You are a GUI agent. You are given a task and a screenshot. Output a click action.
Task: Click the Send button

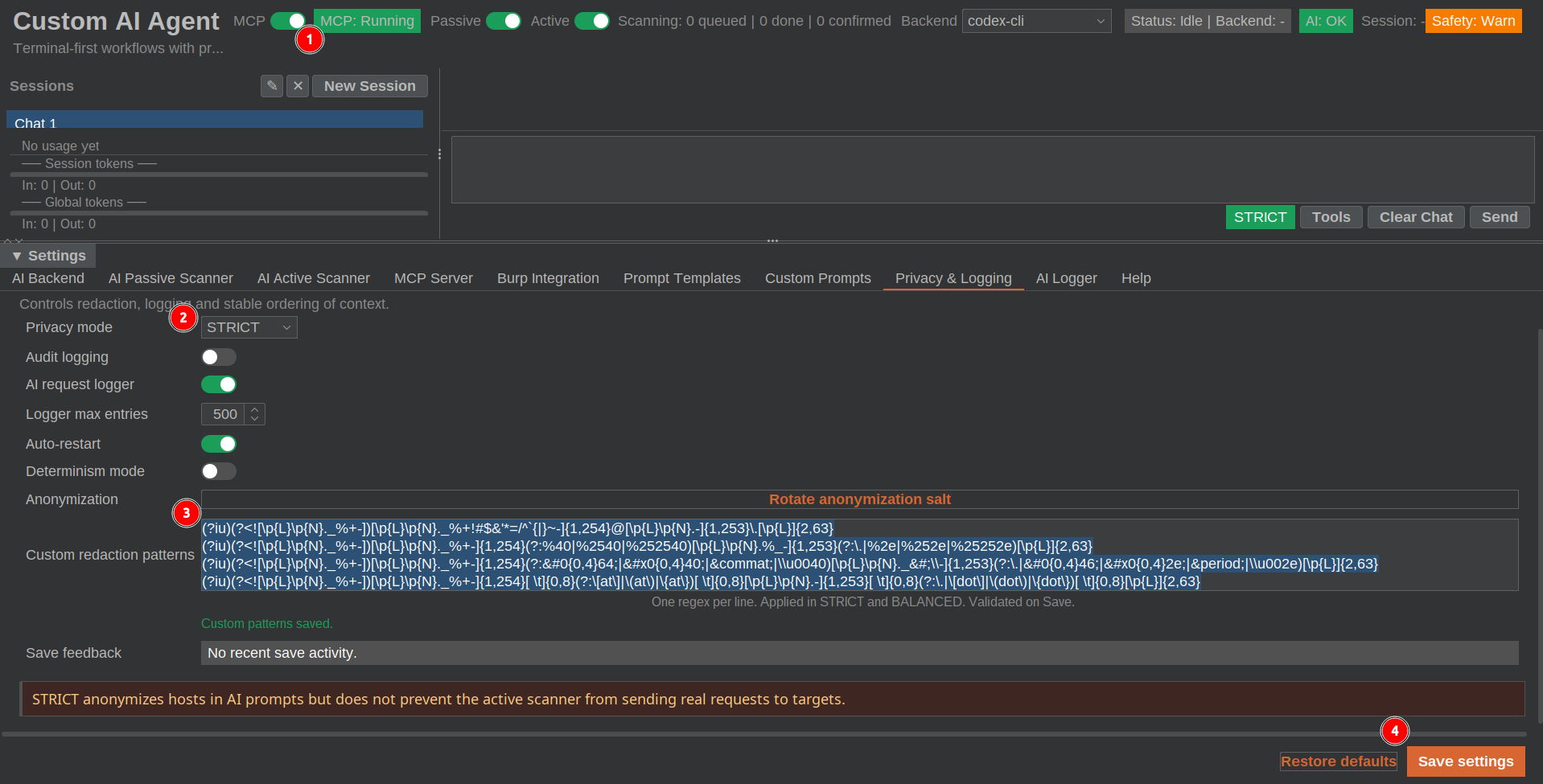(1500, 217)
